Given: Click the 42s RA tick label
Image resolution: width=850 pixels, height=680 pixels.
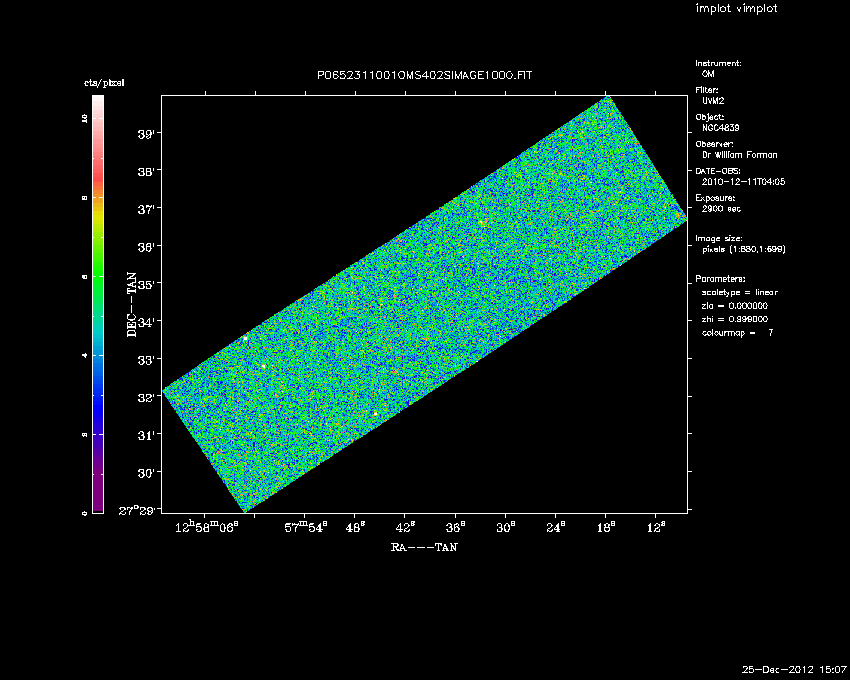Looking at the screenshot, I should click(405, 527).
